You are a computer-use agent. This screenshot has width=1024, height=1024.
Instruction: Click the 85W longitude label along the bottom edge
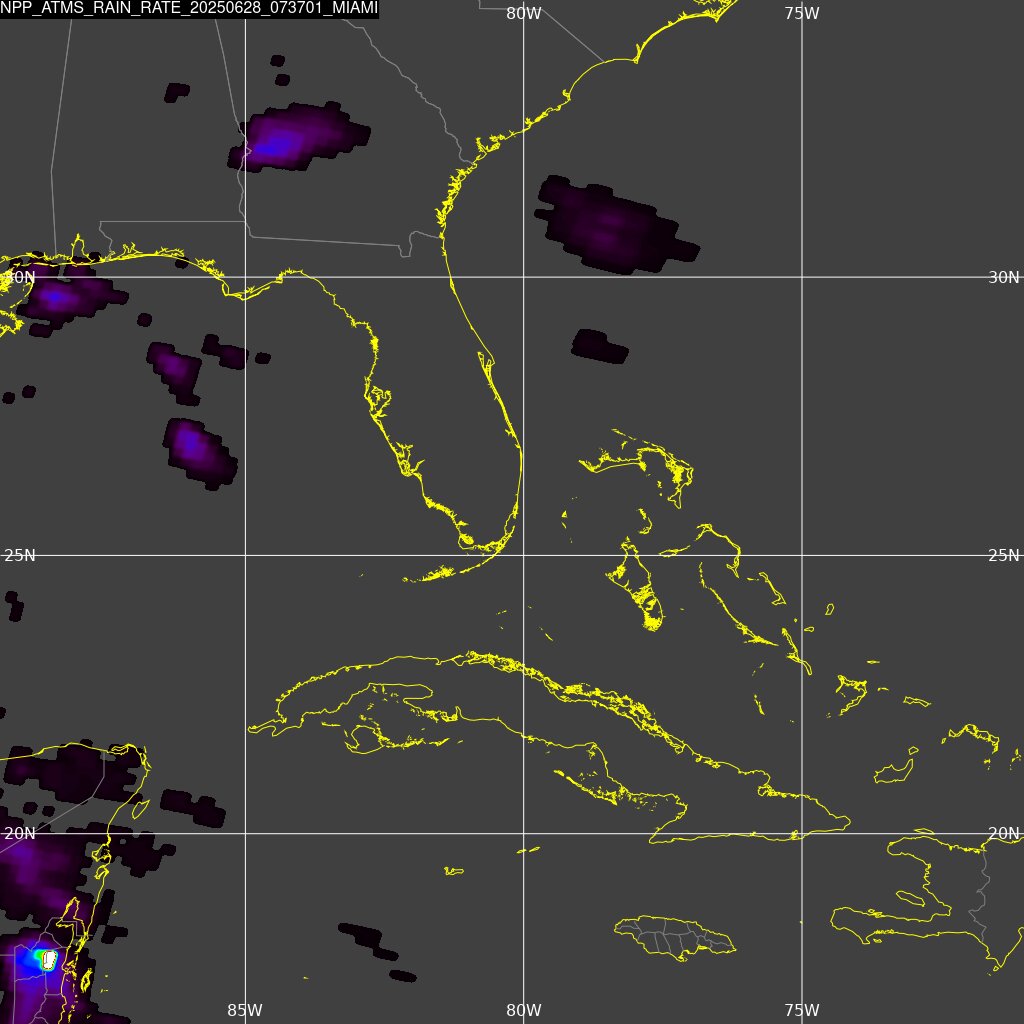(245, 1010)
